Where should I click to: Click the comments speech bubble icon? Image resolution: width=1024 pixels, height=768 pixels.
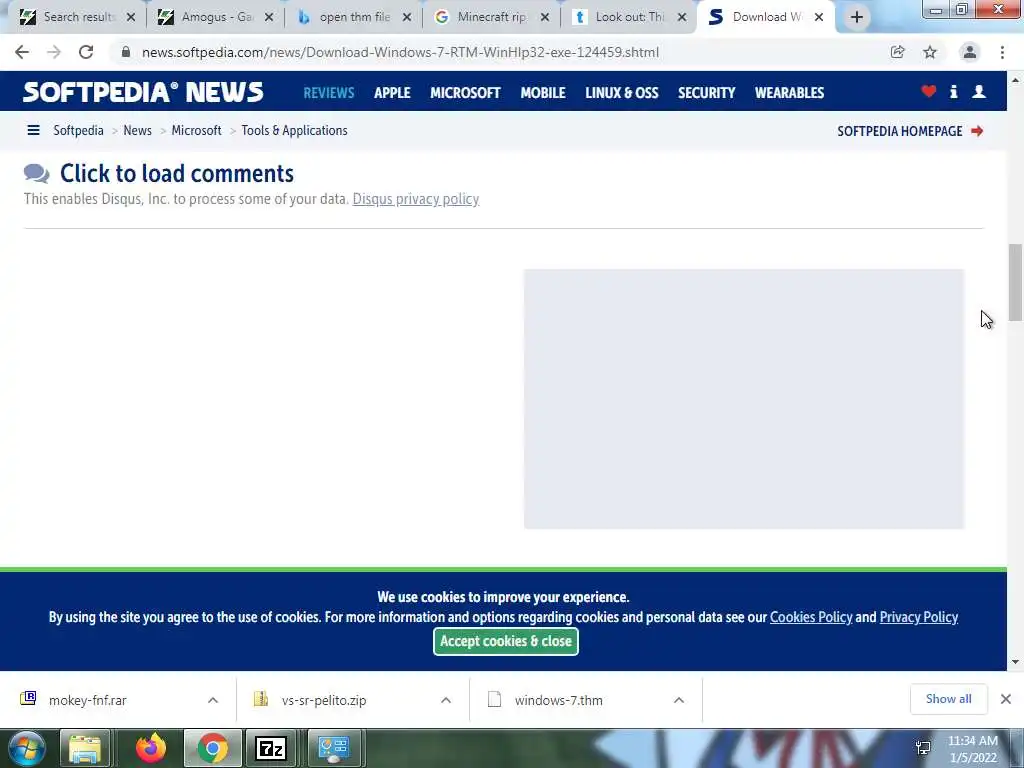[37, 174]
